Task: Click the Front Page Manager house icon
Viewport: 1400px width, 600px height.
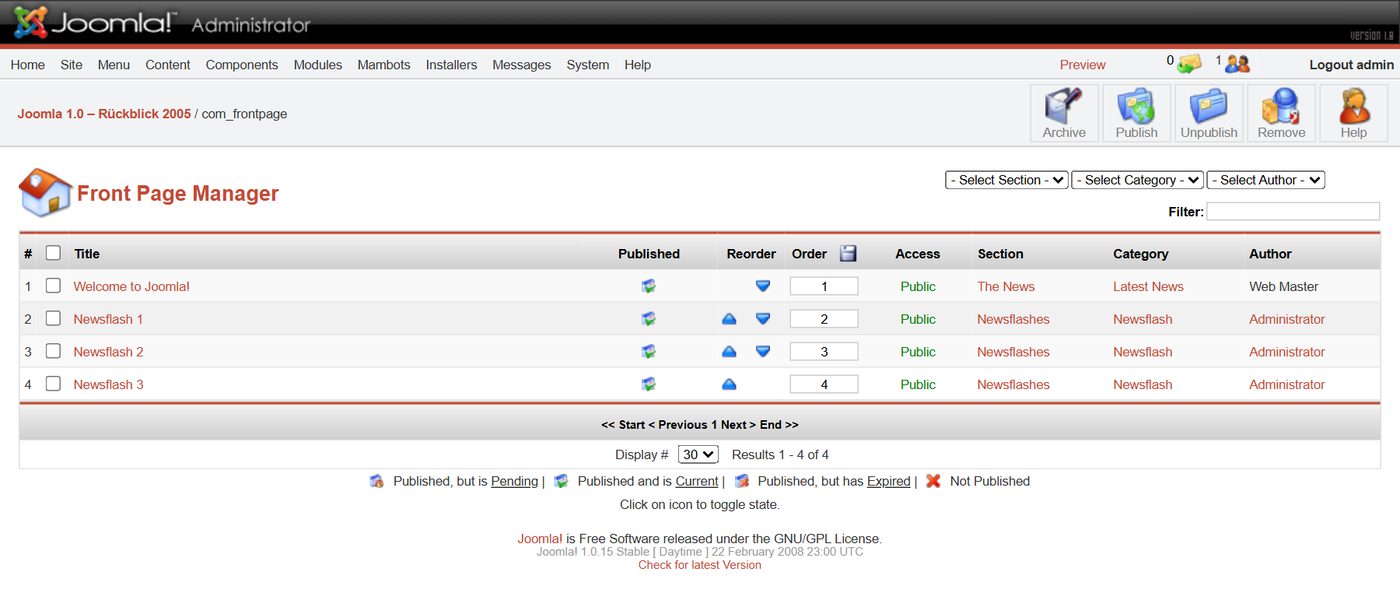Action: pos(45,192)
